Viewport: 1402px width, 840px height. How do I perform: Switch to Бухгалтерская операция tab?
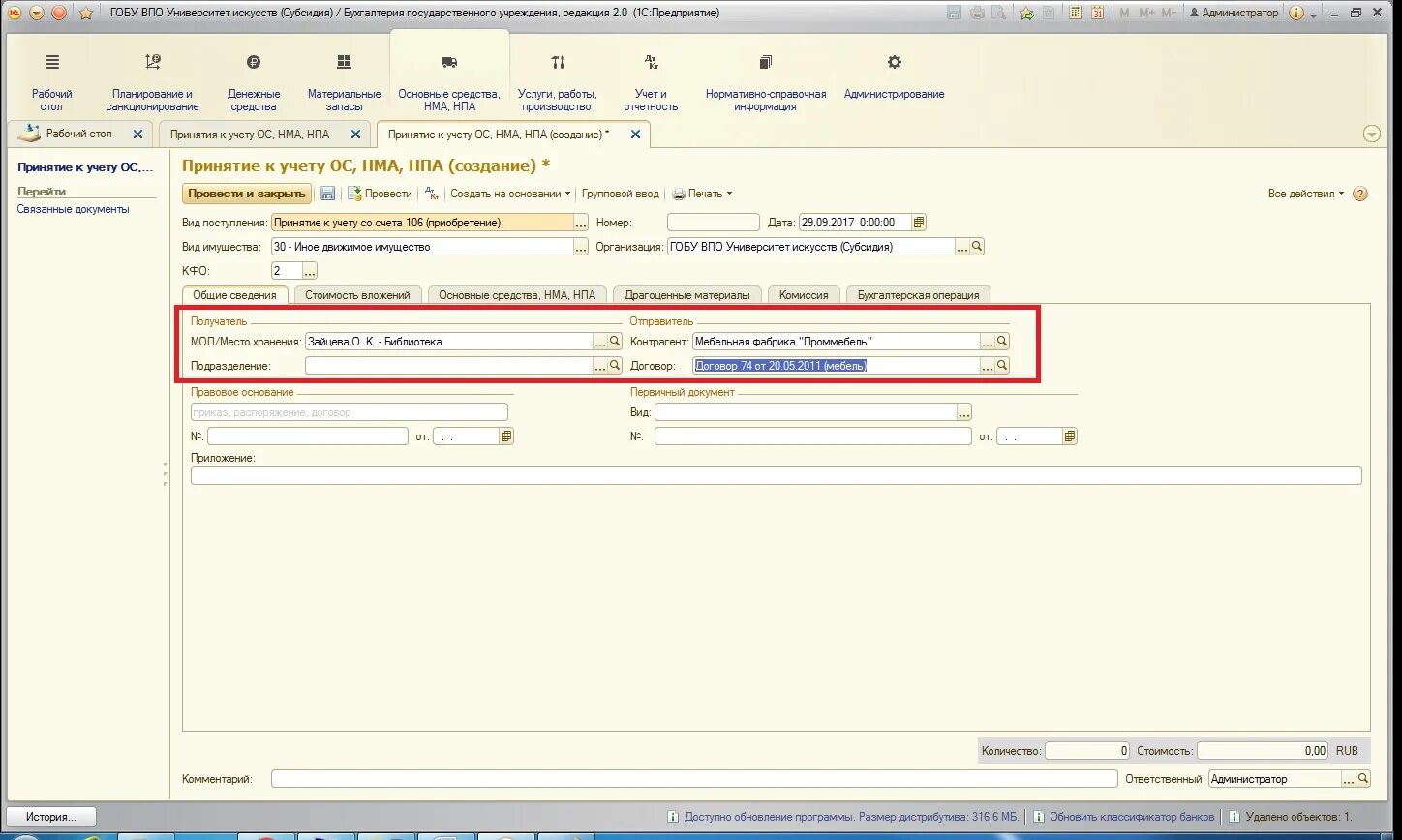[918, 295]
